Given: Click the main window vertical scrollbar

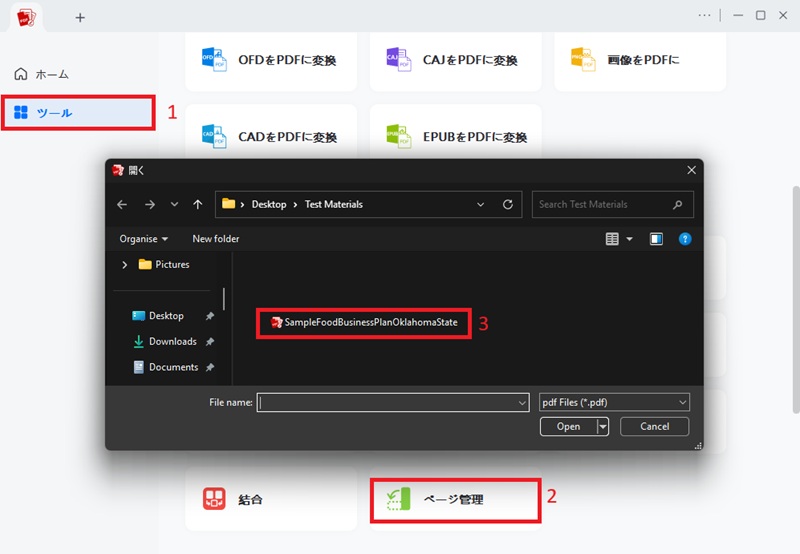Looking at the screenshot, I should pyautogui.click(x=796, y=300).
